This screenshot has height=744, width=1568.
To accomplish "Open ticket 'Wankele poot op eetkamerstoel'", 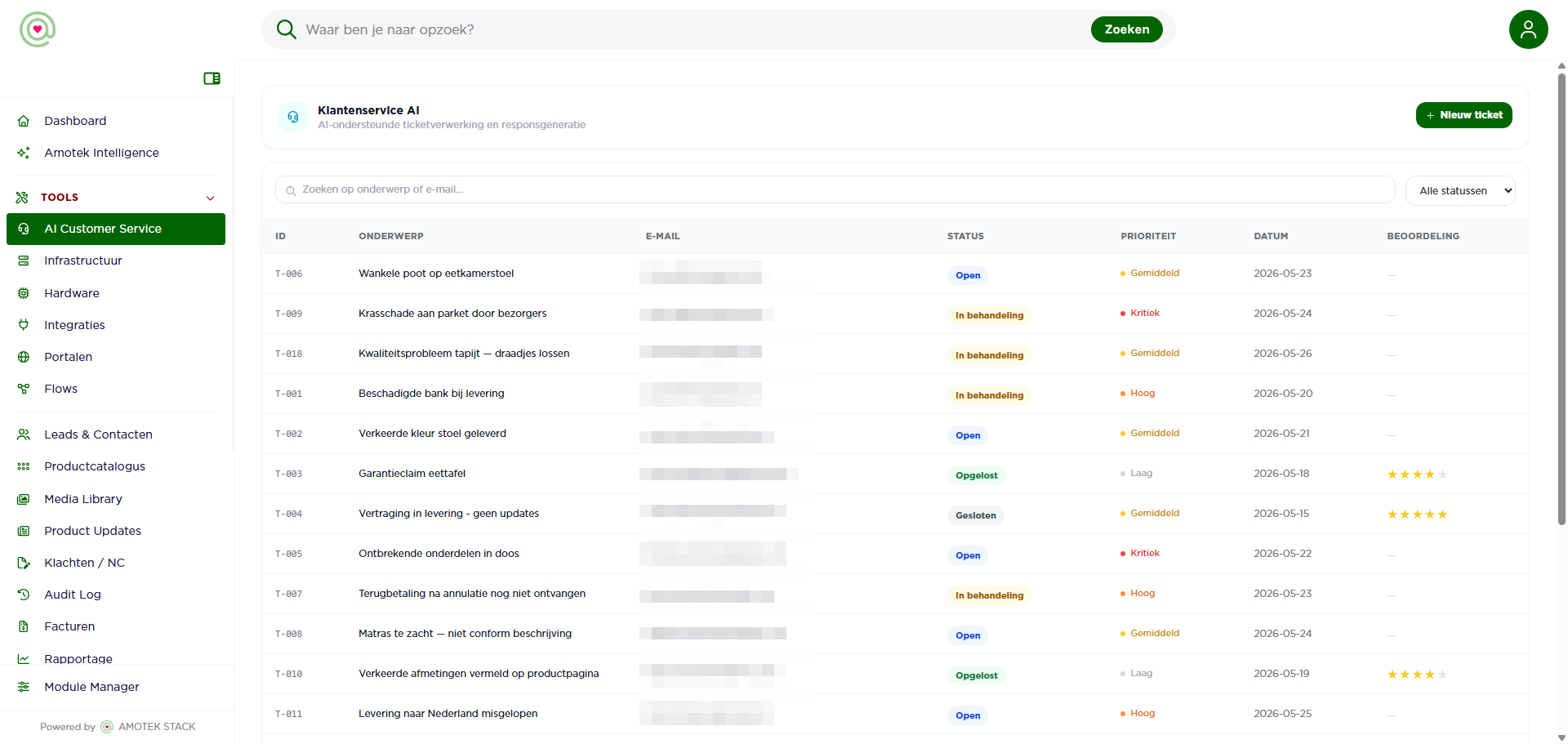I will pyautogui.click(x=436, y=274).
